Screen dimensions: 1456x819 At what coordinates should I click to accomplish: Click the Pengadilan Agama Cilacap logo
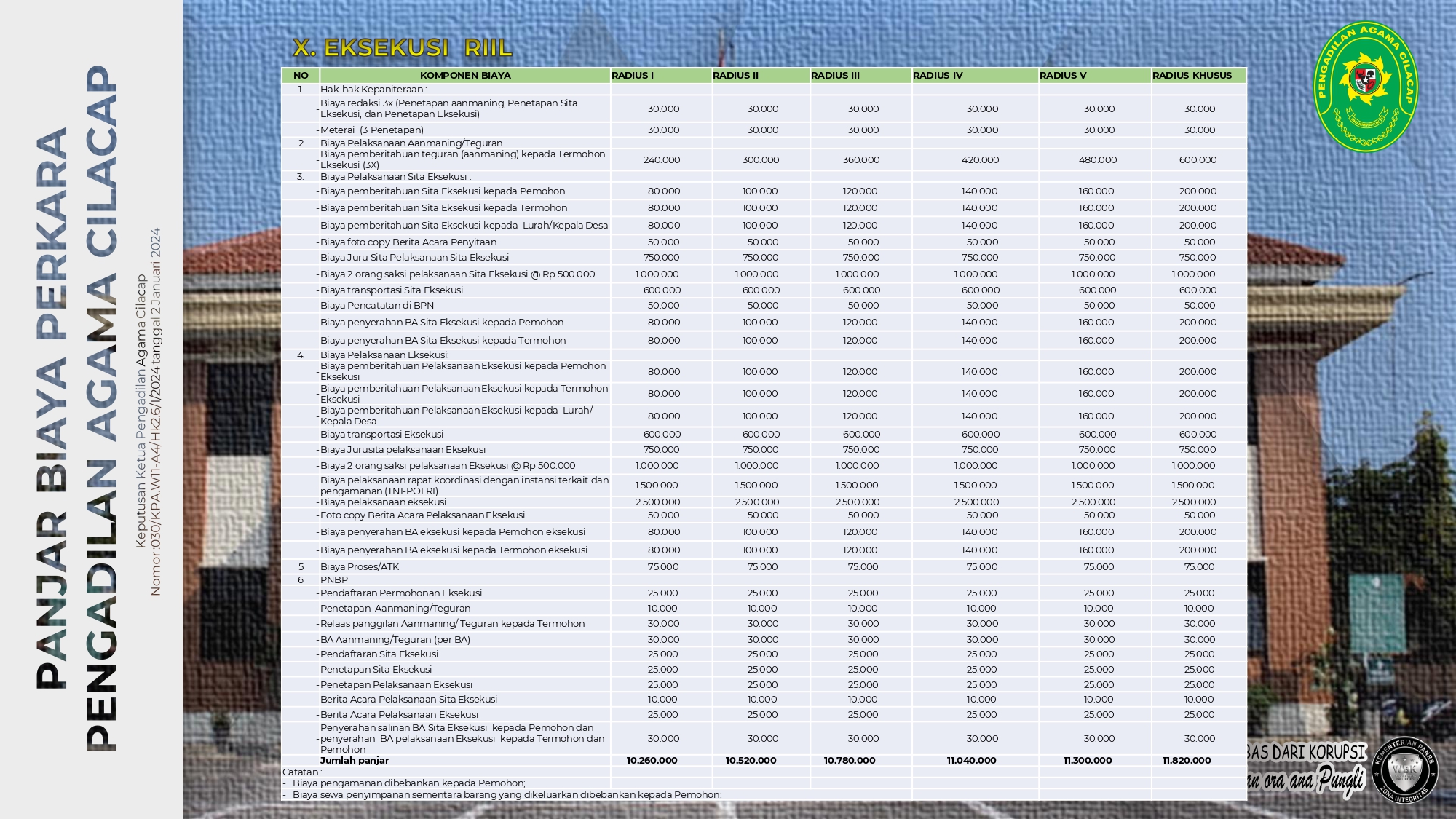coord(1366,87)
